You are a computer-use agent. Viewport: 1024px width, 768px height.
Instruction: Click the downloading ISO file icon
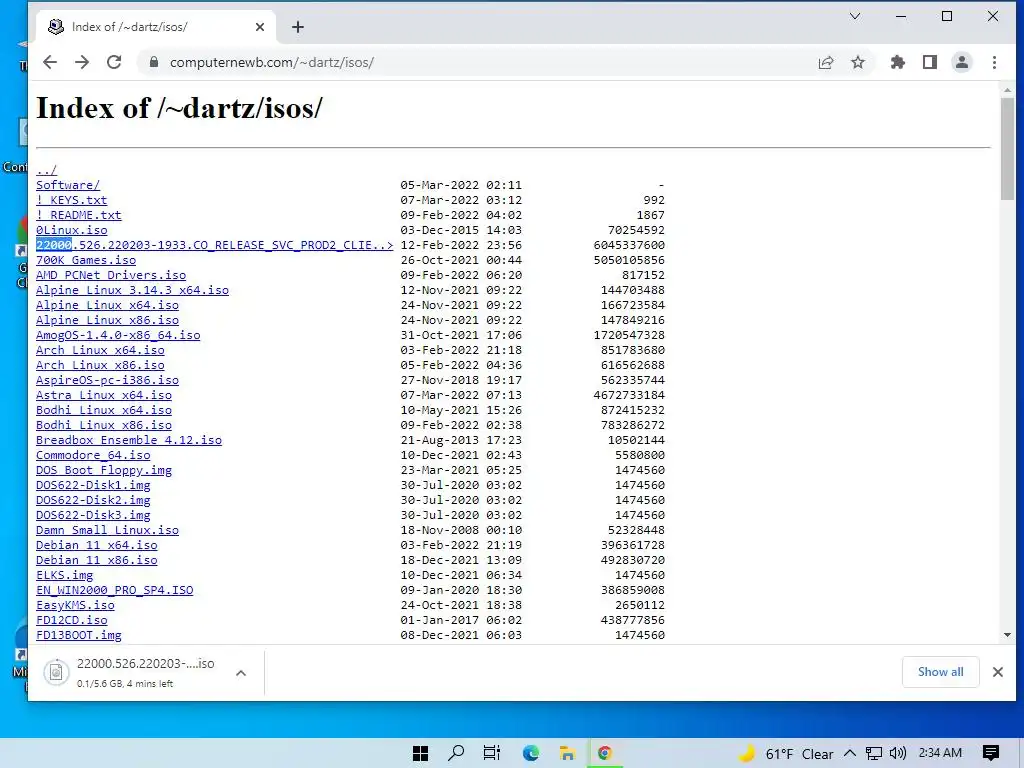pos(56,672)
